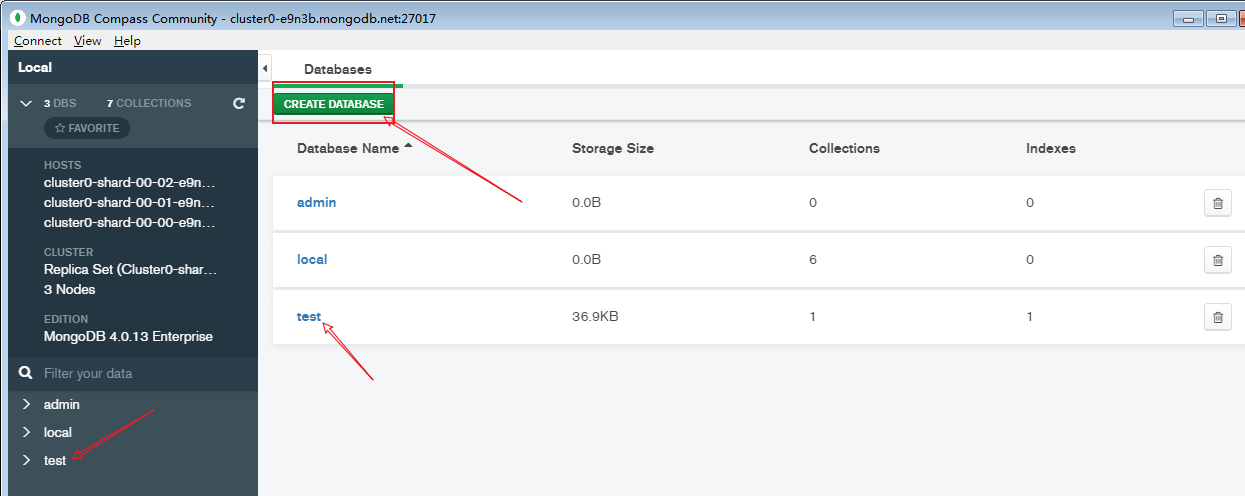The height and width of the screenshot is (496, 1245).
Task: Collapse the 3 DBS summary chevron
Action: click(x=26, y=103)
